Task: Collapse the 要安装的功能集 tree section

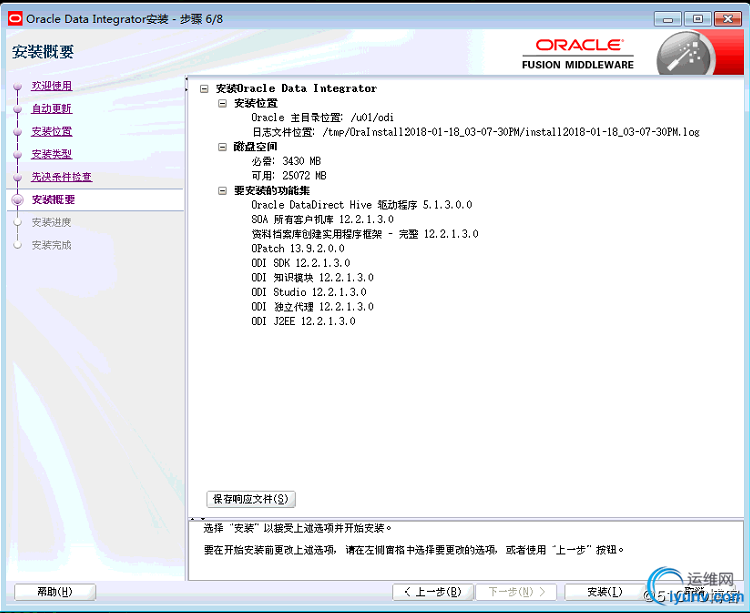Action: (x=222, y=191)
